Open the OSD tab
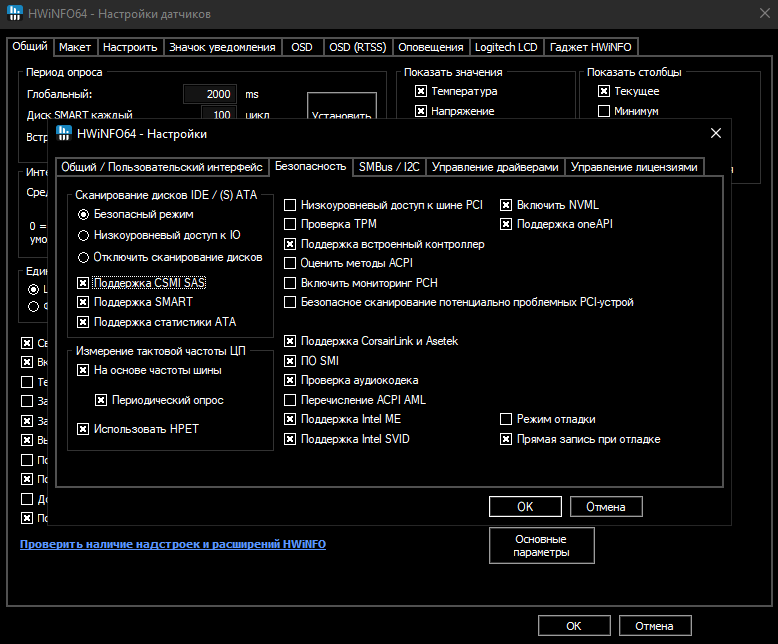The width and height of the screenshot is (778, 644). [x=302, y=47]
